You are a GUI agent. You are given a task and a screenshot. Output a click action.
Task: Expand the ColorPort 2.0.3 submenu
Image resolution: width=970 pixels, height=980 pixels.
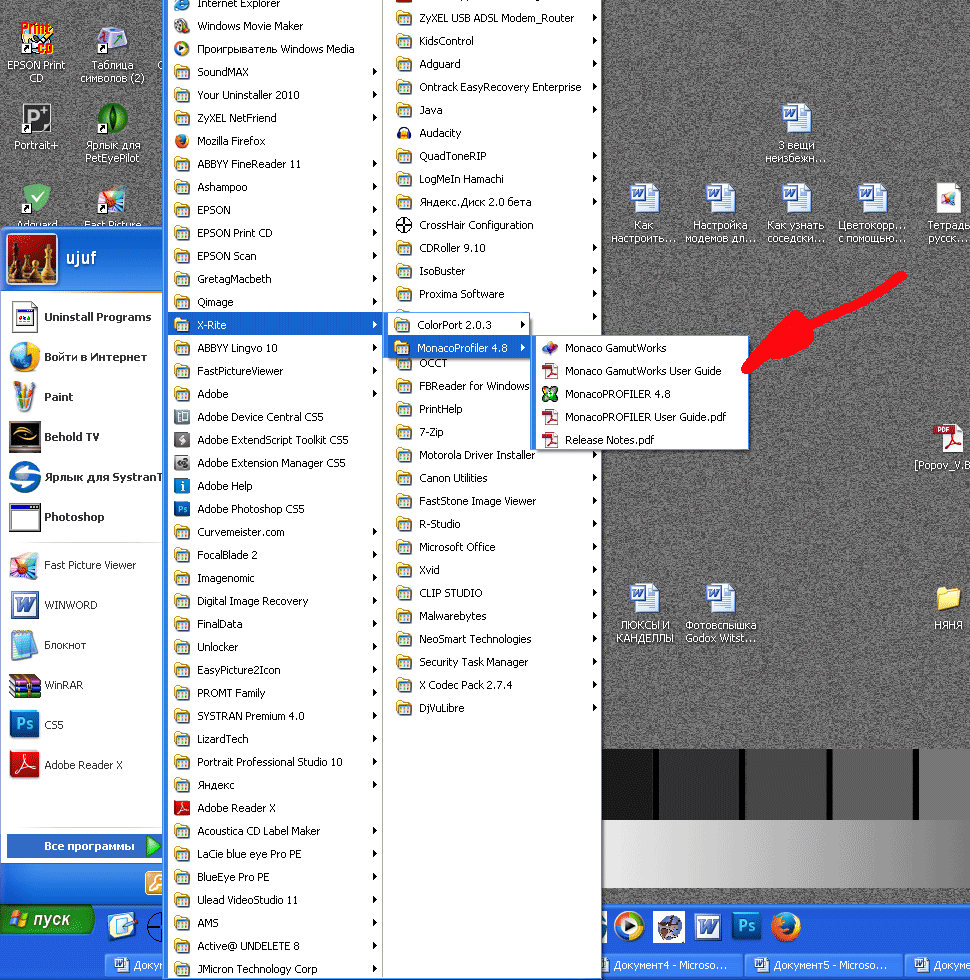click(x=459, y=325)
